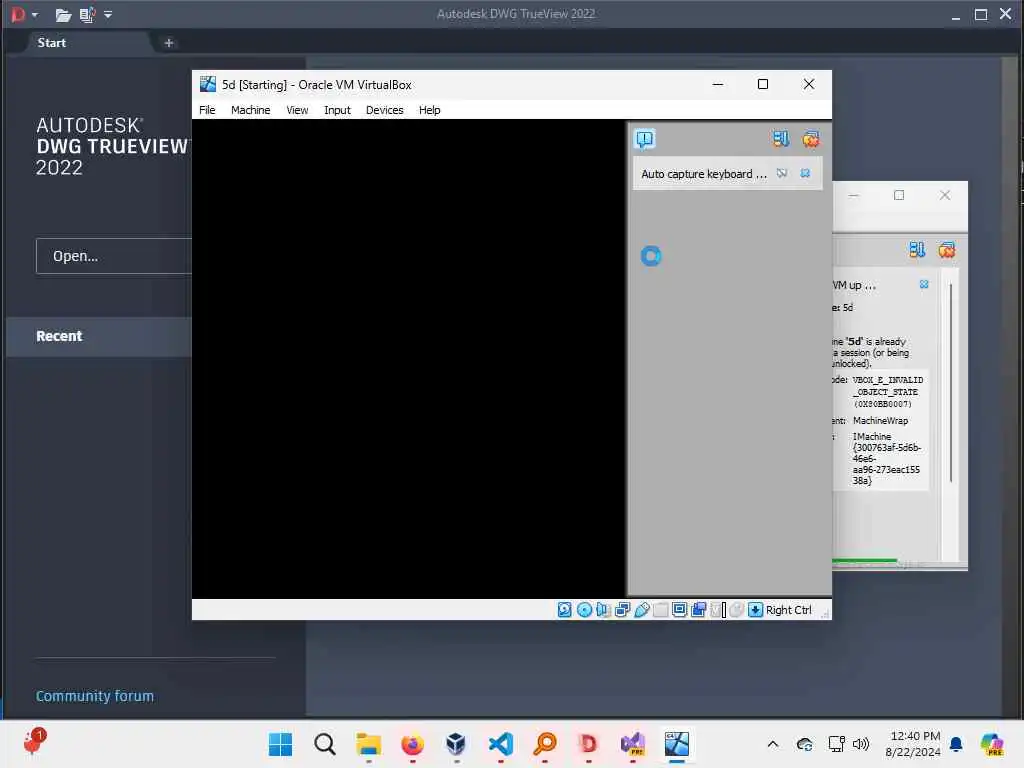1024x768 pixels.
Task: Open File Explorer from taskbar
Action: (368, 744)
